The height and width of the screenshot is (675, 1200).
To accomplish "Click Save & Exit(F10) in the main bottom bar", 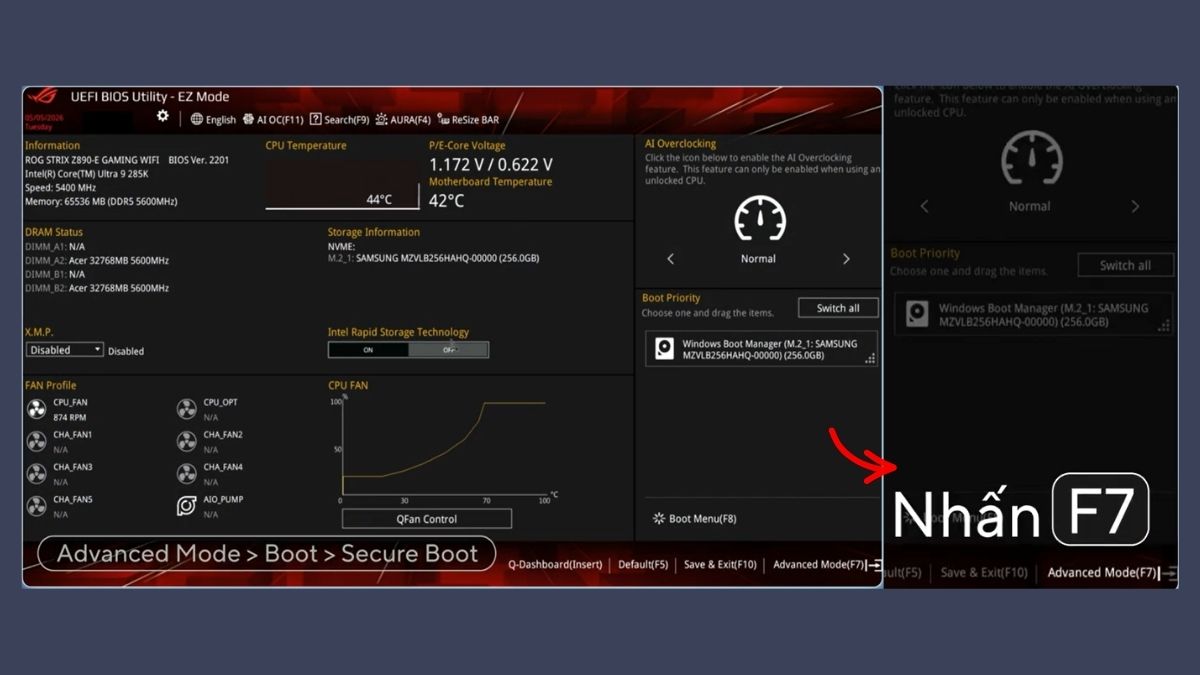I will pyautogui.click(x=720, y=565).
